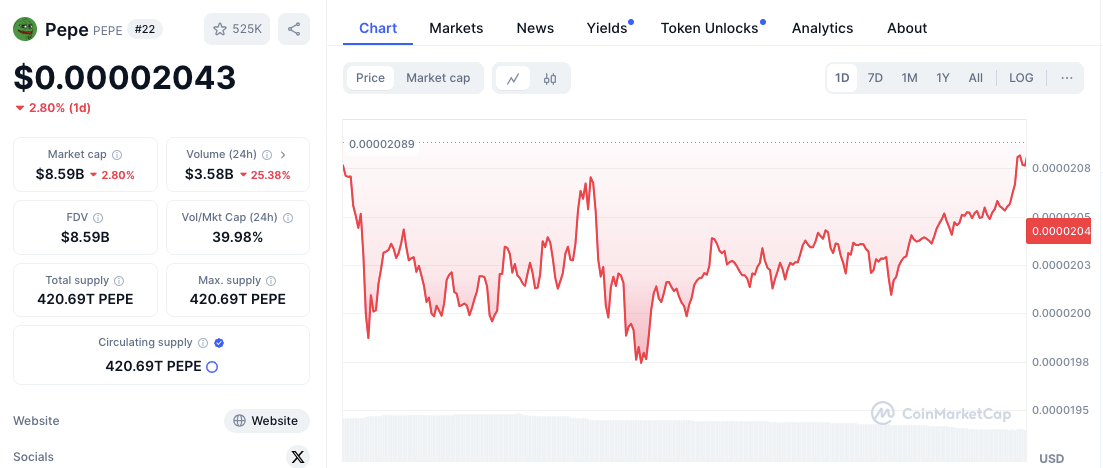Click the Max. supply info icon

tap(271, 281)
